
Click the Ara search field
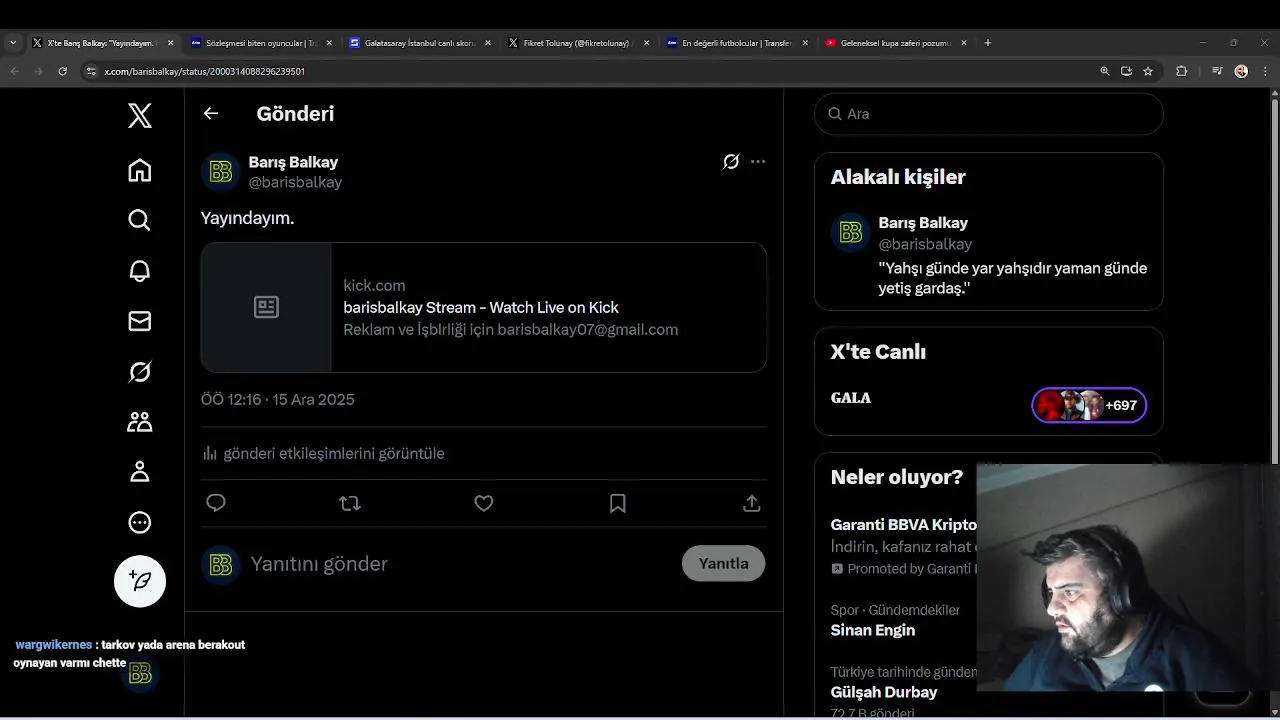click(x=989, y=114)
